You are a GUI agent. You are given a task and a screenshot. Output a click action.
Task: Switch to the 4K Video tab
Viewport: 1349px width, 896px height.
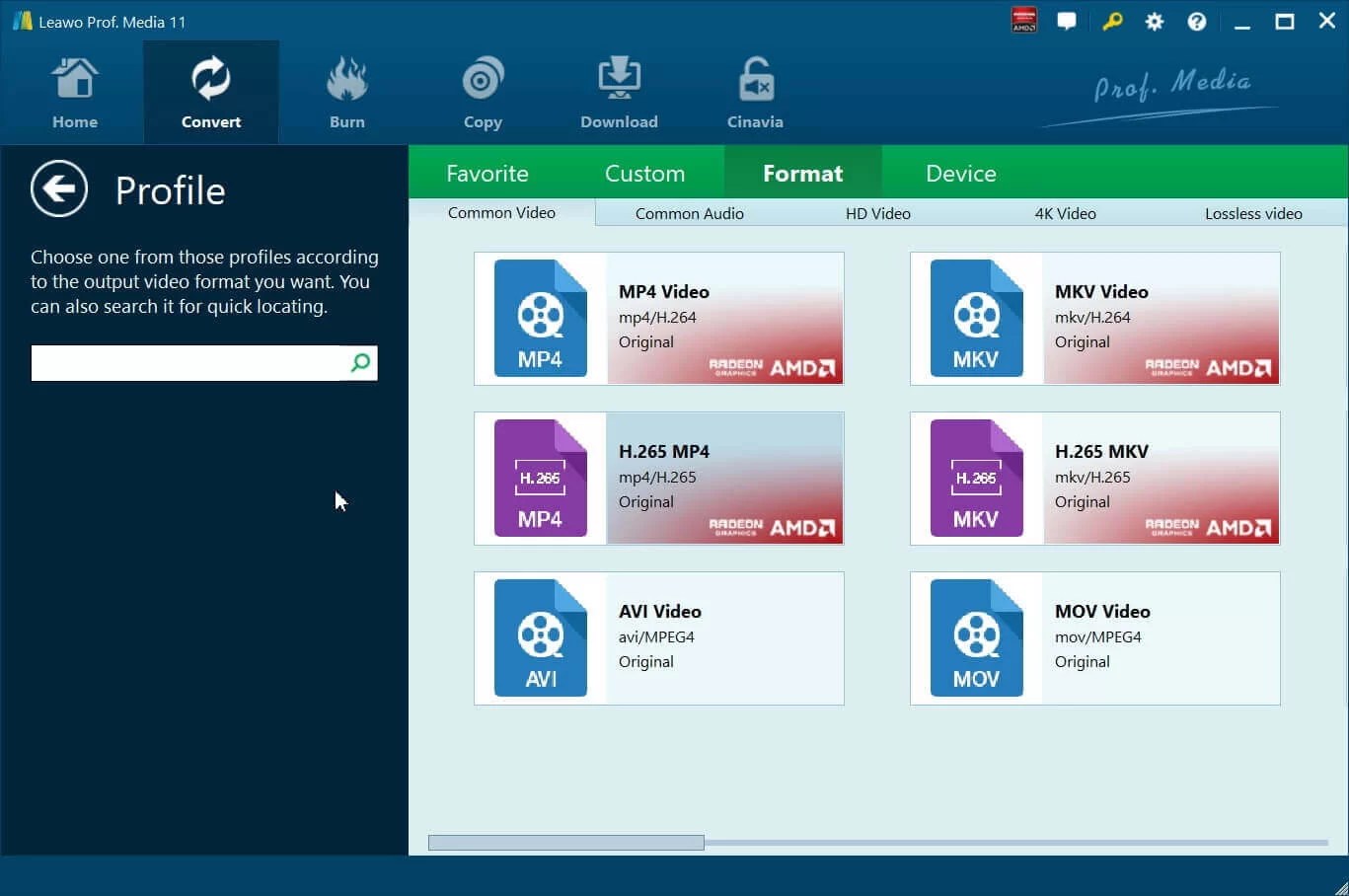tap(1065, 213)
